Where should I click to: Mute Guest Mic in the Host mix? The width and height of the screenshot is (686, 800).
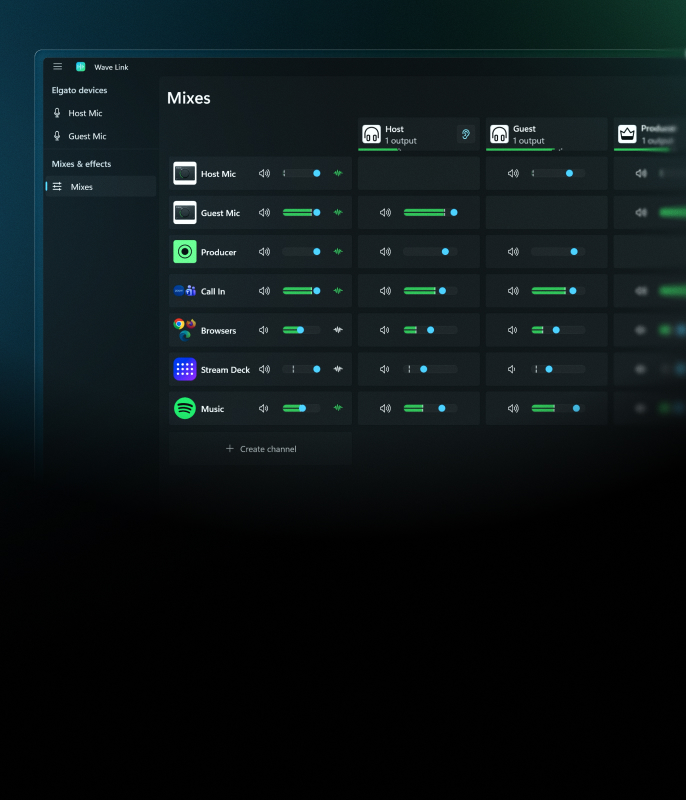pos(385,213)
